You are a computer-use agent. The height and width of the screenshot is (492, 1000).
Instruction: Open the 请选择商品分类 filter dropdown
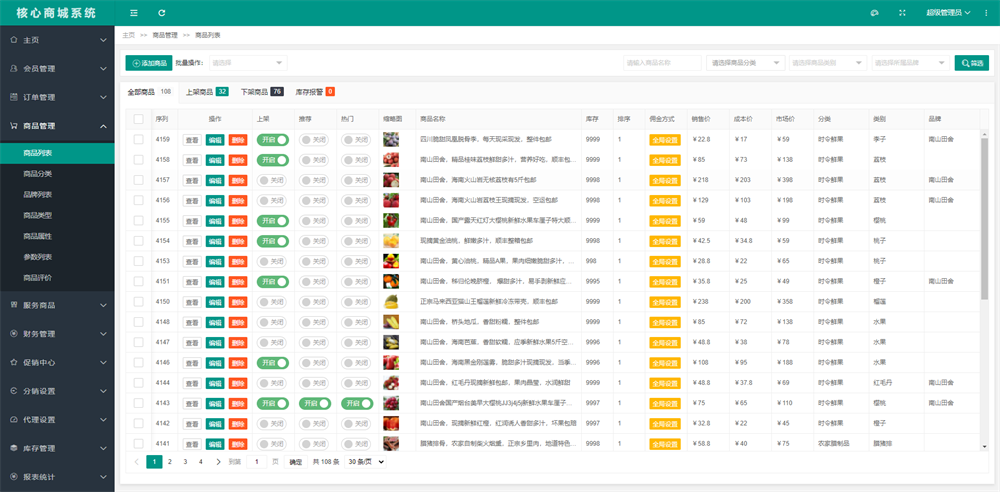744,63
